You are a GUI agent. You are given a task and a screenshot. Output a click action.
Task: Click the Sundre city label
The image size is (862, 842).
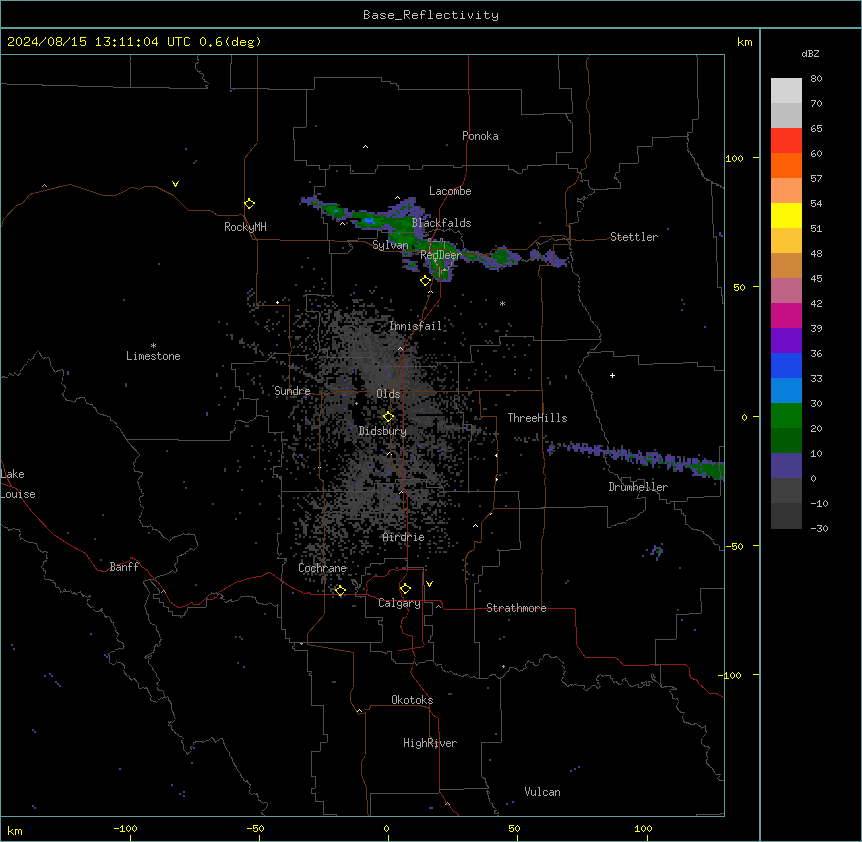click(292, 391)
